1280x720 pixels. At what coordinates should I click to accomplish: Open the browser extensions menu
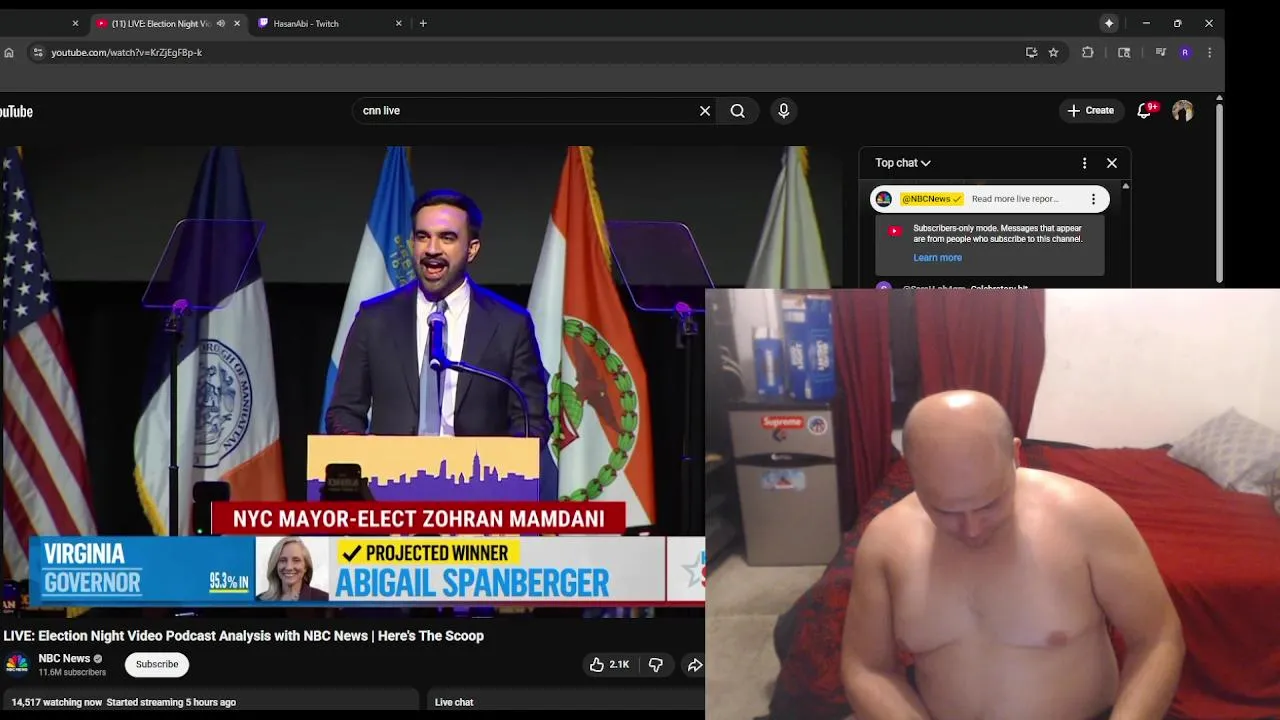tap(1088, 52)
